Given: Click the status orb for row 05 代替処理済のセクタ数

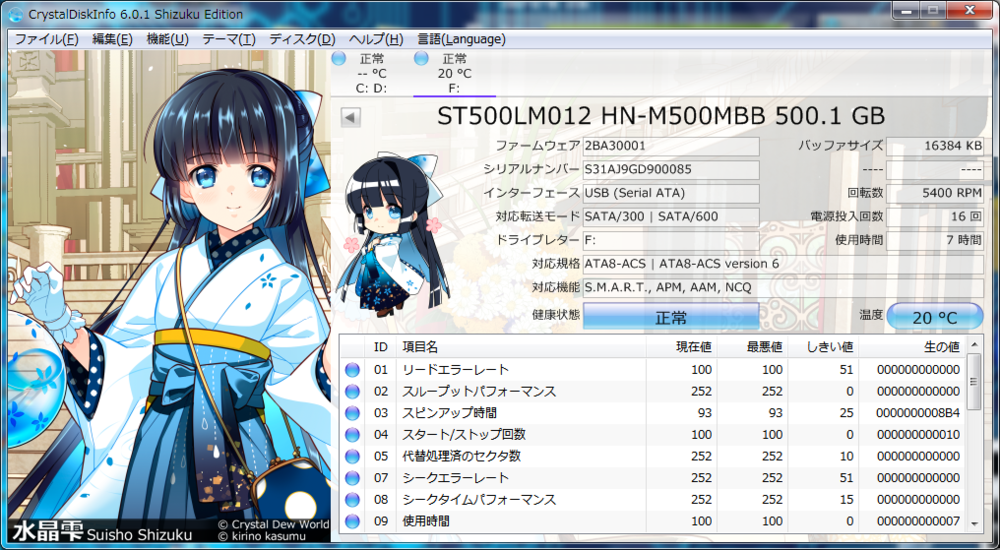Looking at the screenshot, I should point(352,457).
